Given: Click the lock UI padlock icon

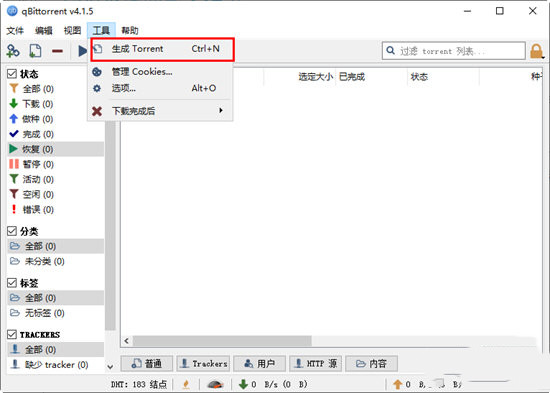Looking at the screenshot, I should pos(536,51).
